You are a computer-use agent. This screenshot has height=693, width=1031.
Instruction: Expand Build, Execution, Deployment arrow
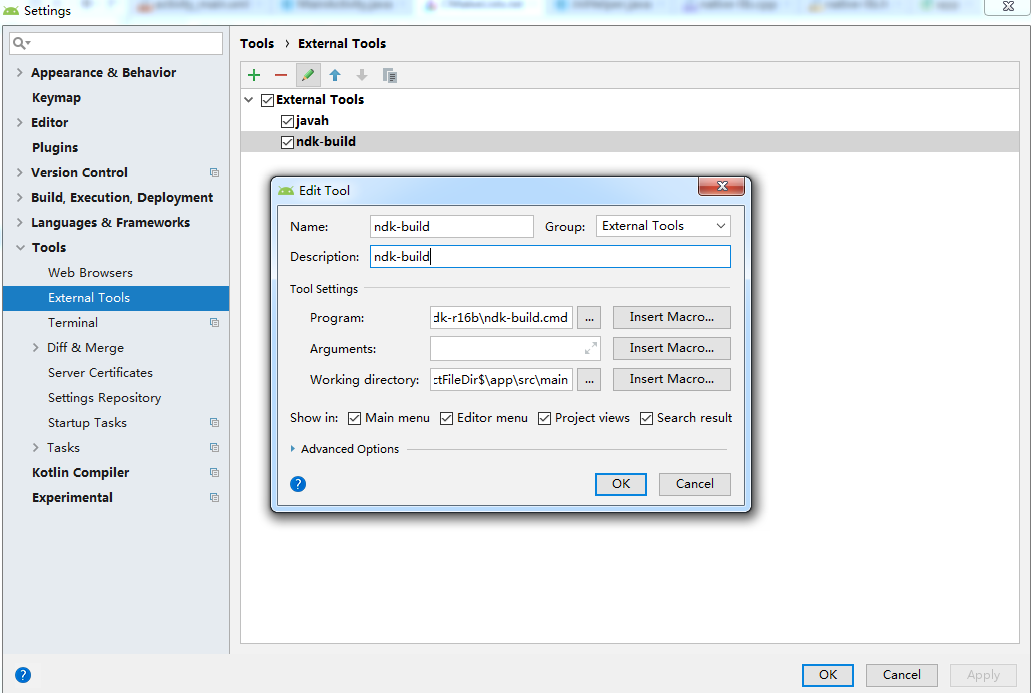point(19,197)
